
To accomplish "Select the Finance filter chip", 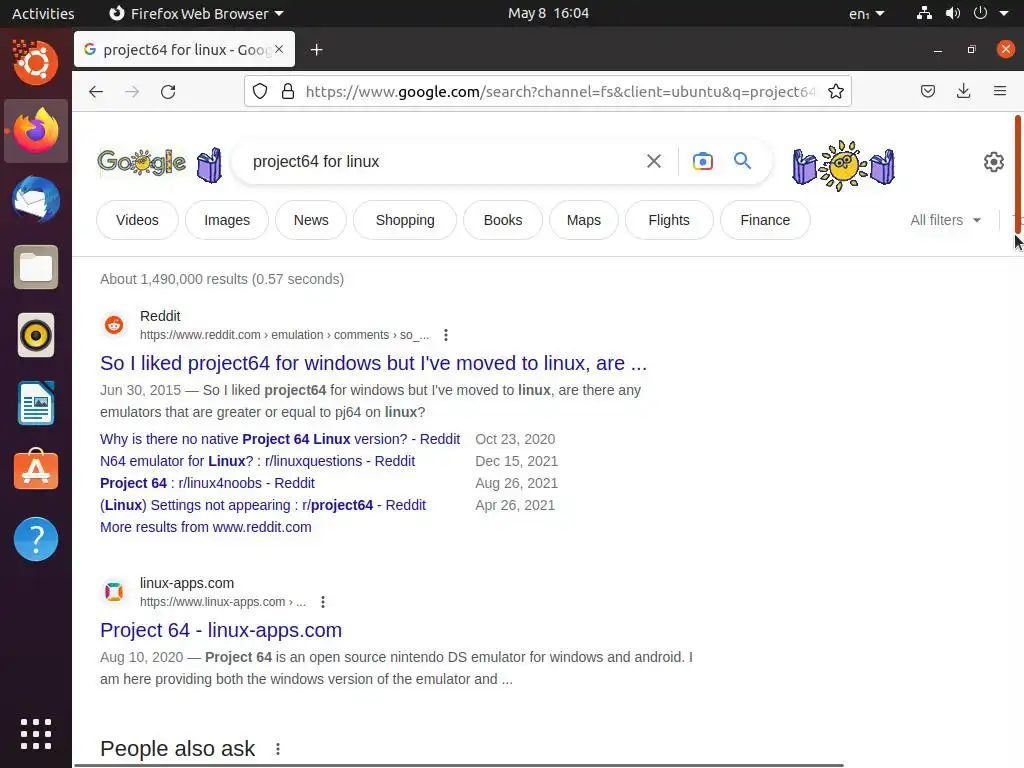I will tap(765, 220).
